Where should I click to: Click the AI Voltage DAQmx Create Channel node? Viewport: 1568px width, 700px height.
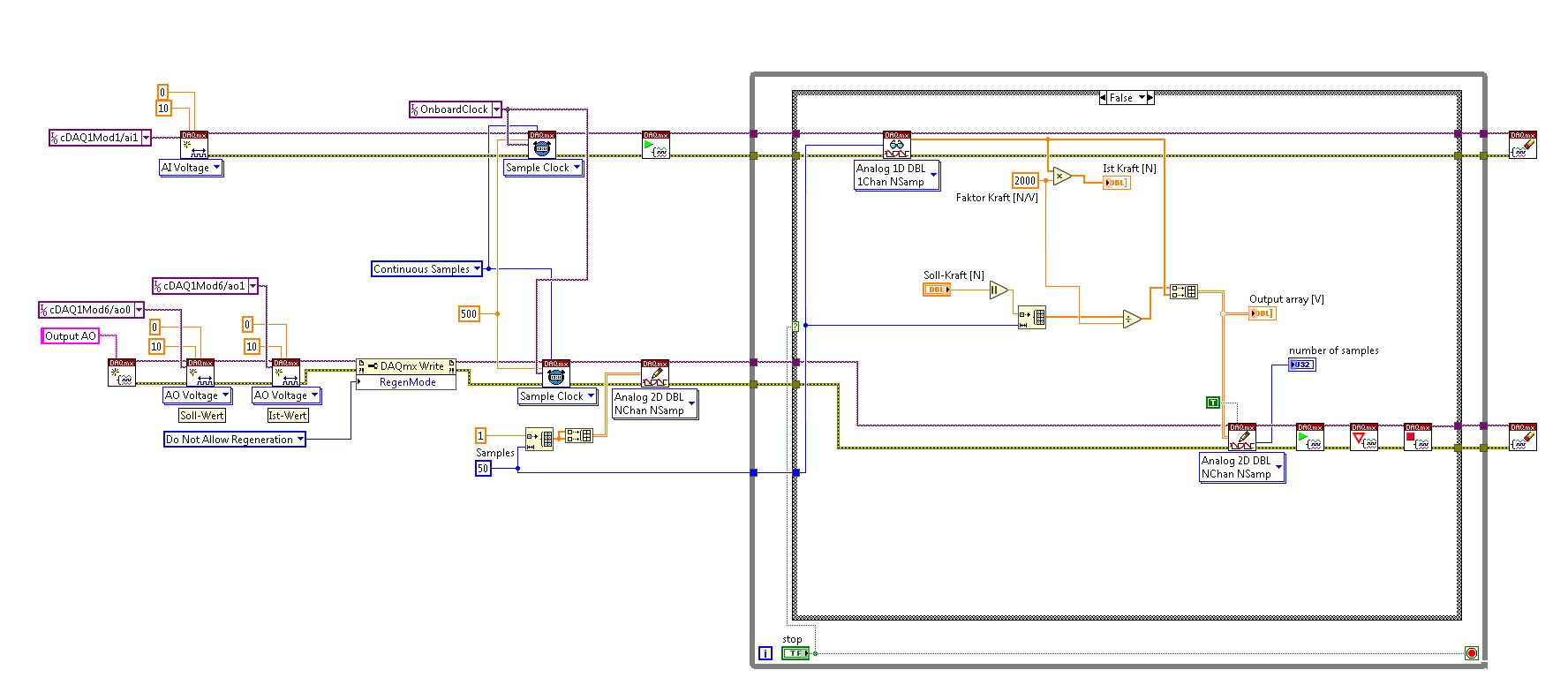pyautogui.click(x=194, y=145)
